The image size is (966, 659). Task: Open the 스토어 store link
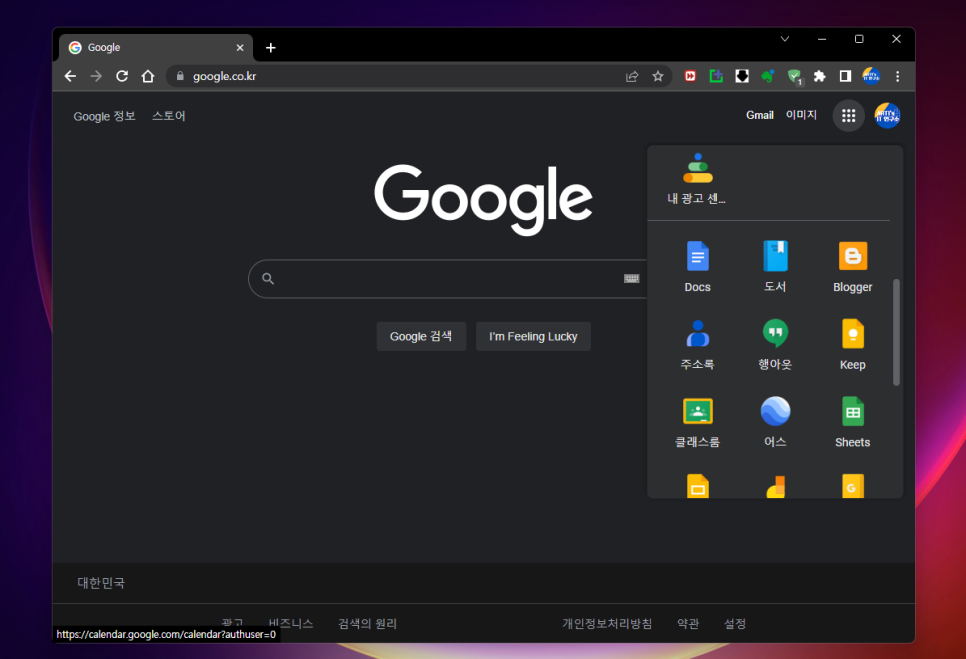click(x=169, y=116)
